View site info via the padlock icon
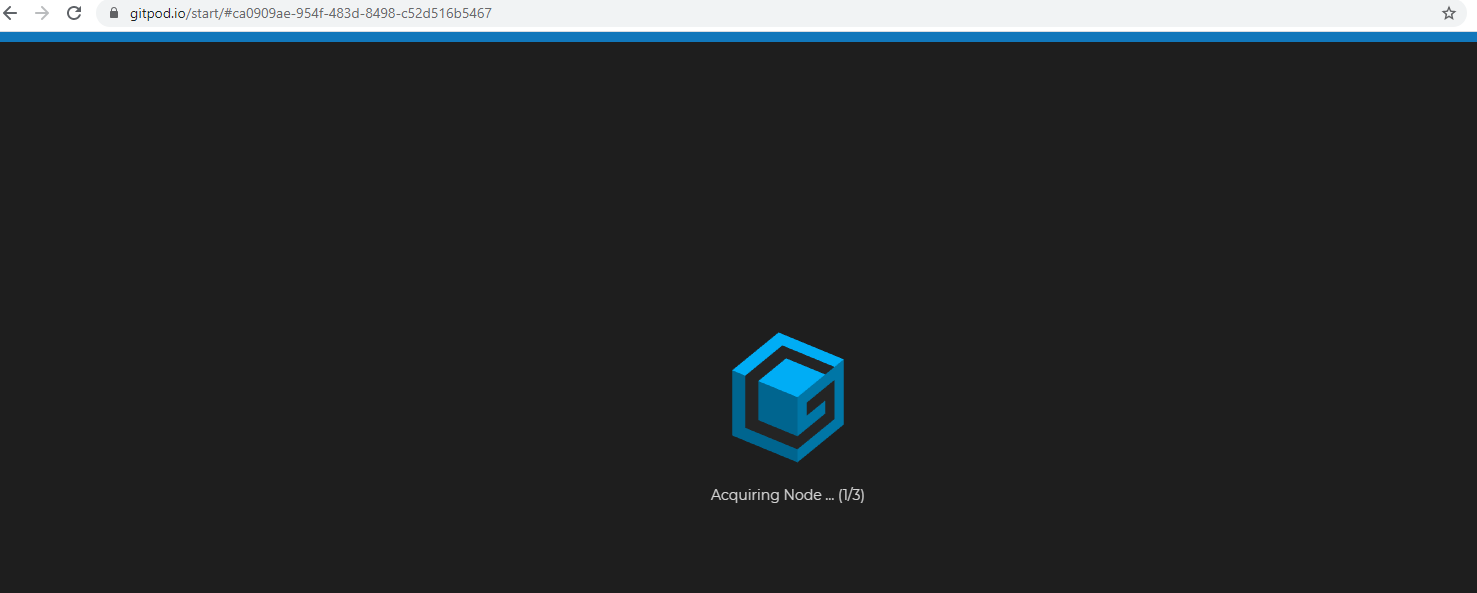Screen dimensions: 1477x593 pyautogui.click(x=113, y=13)
